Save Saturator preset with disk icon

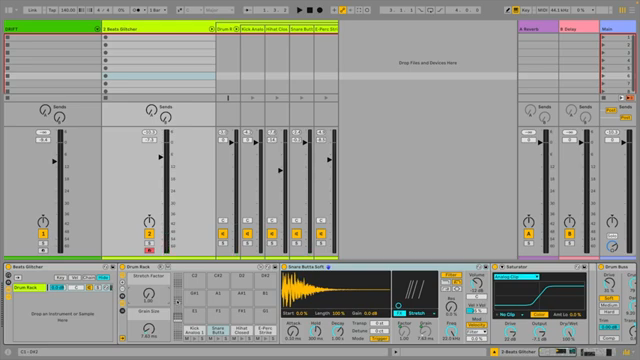[x=584, y=267]
